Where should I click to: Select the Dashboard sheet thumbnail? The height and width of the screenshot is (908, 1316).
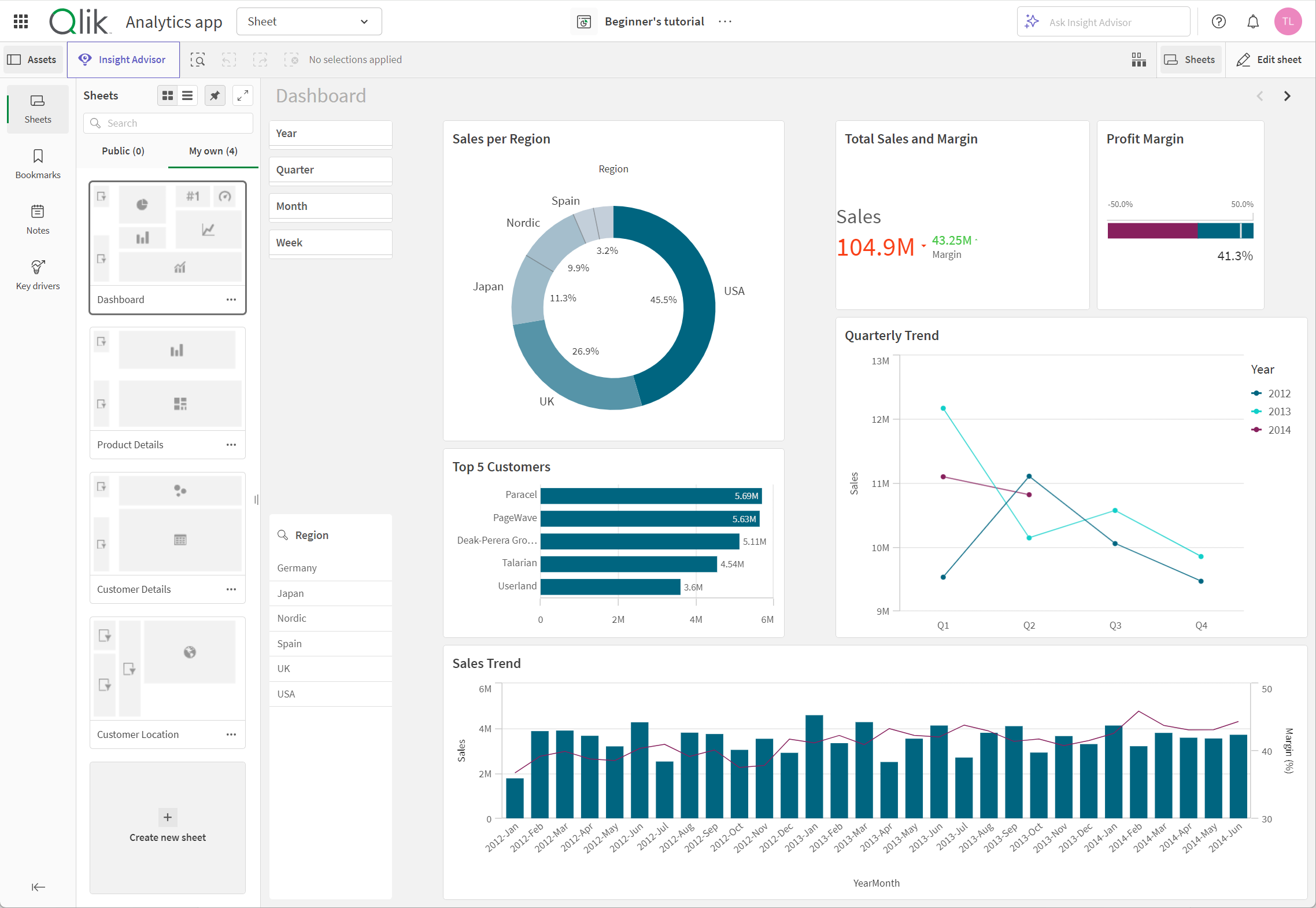pos(167,245)
